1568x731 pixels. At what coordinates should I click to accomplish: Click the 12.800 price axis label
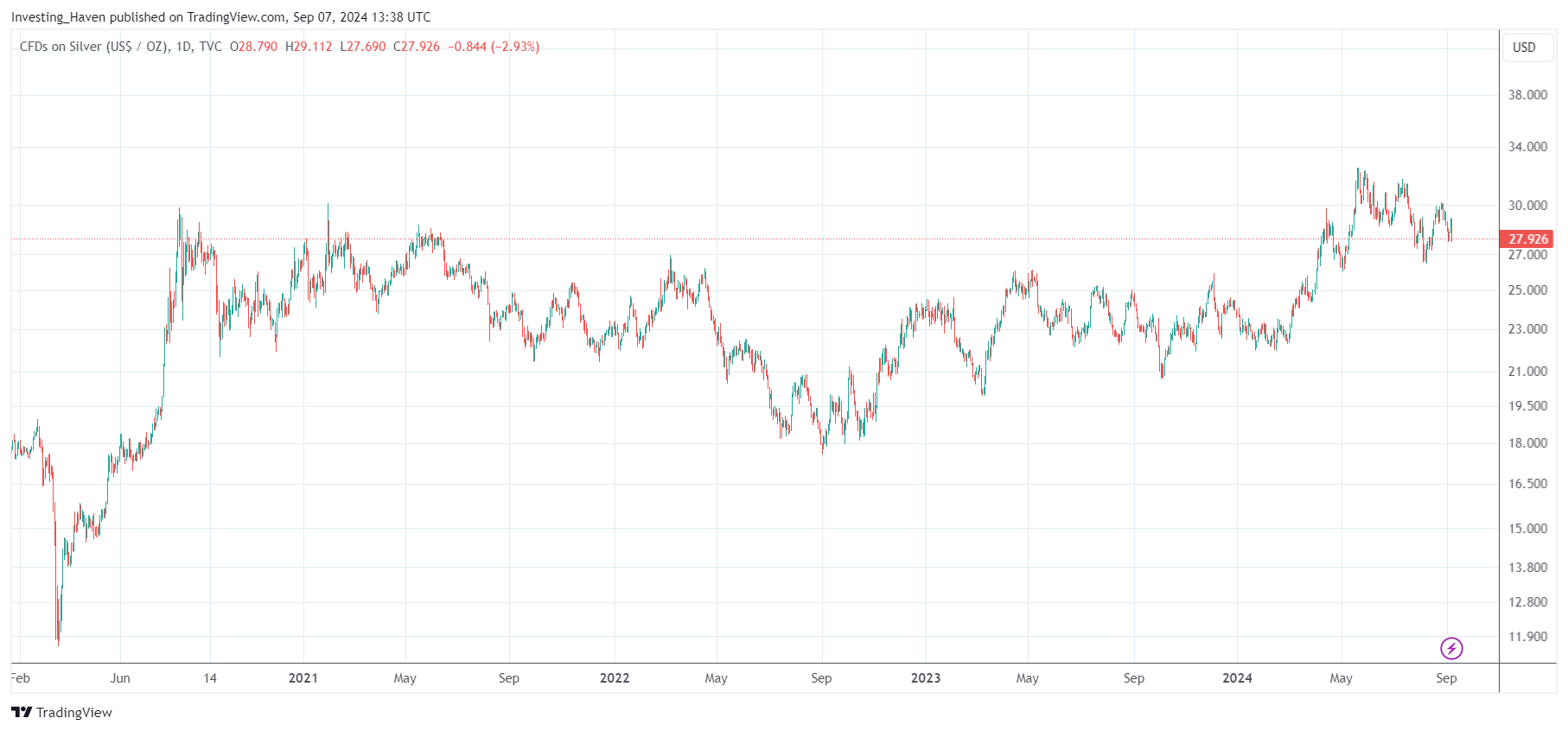[x=1527, y=602]
